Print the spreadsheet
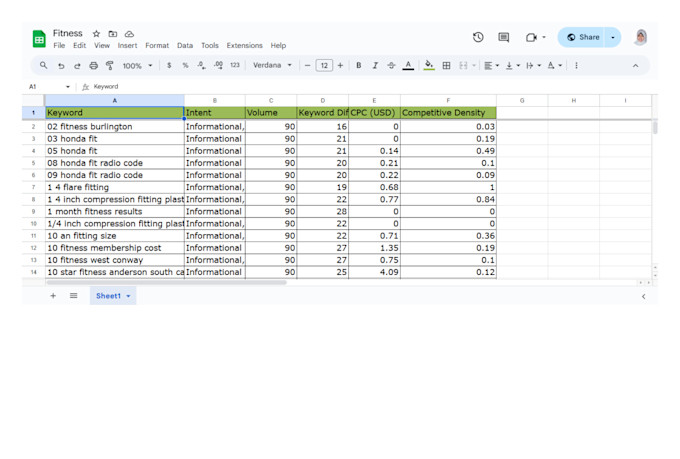Viewport: 680px width, 459px height. 94,66
